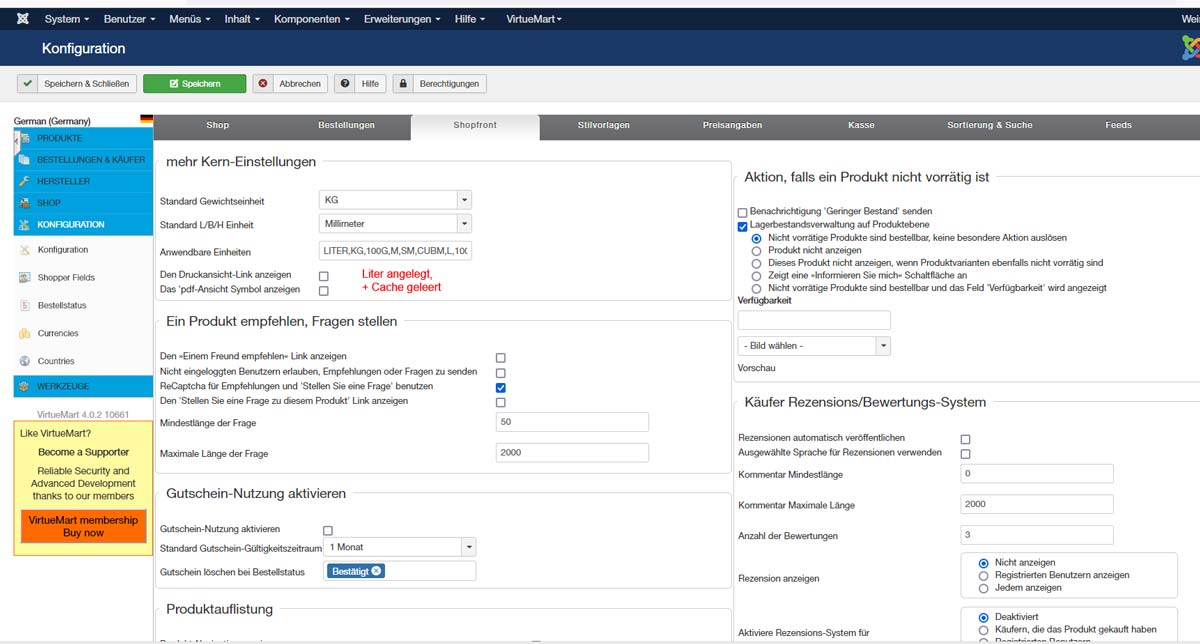Open the Komponenten menu
Viewport: 1200px width, 644px height.
click(x=312, y=19)
